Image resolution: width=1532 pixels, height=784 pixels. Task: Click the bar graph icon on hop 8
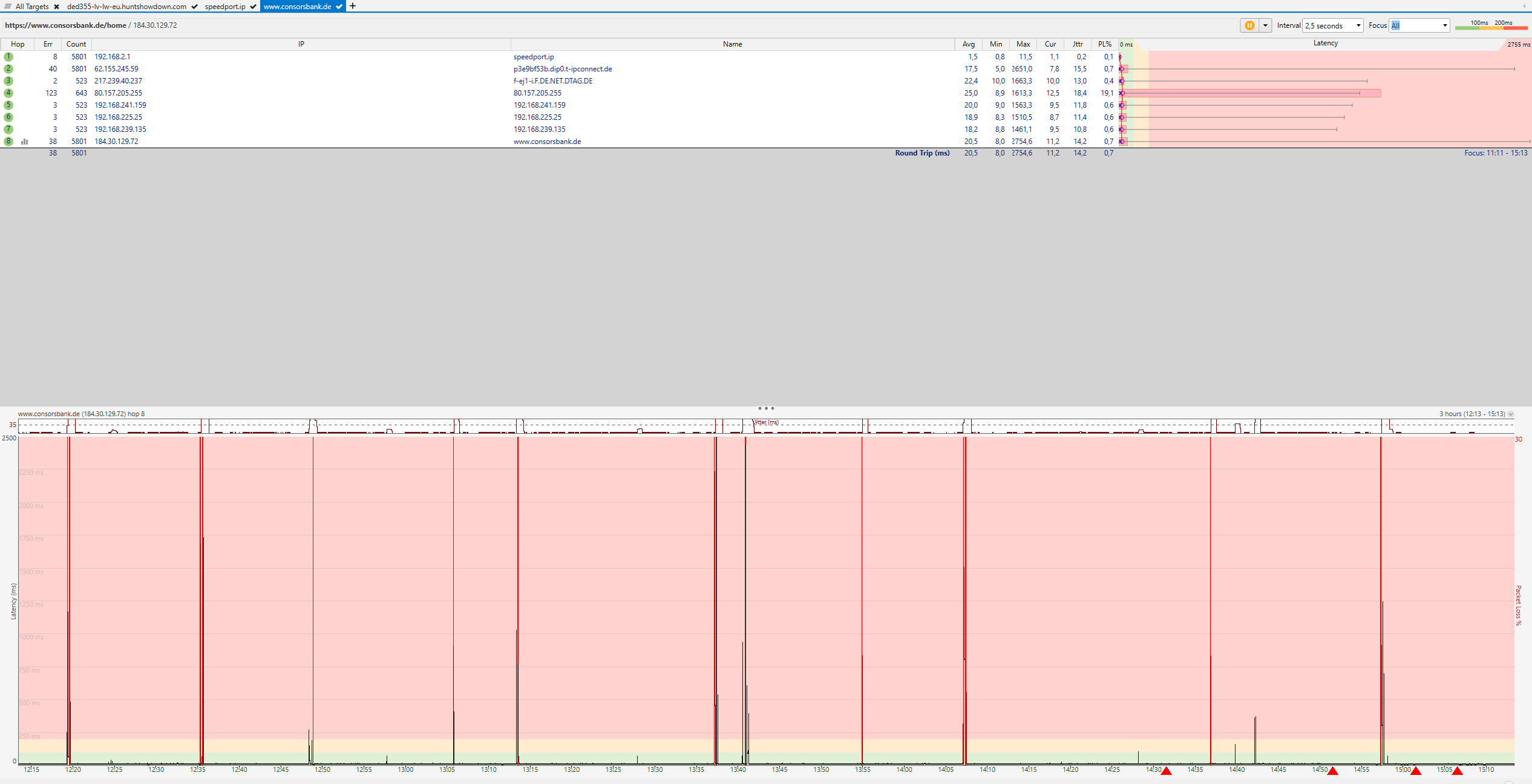click(25, 142)
